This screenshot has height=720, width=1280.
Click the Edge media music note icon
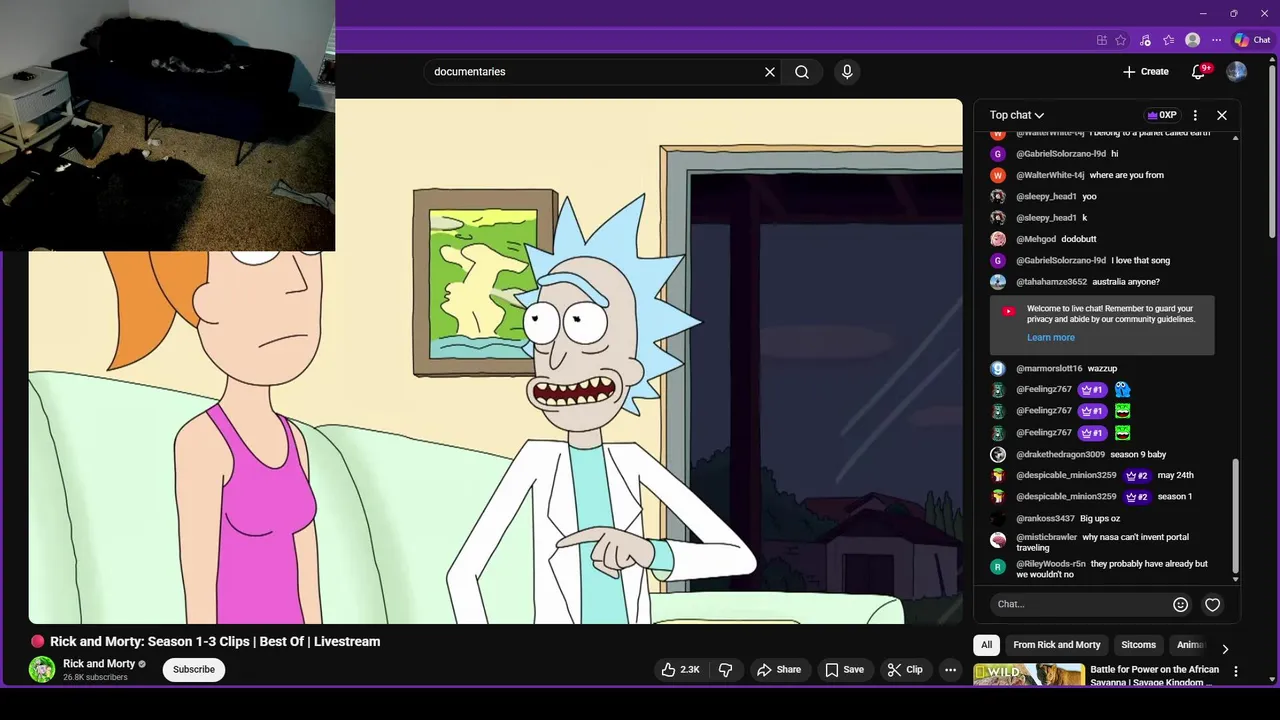pos(1145,40)
